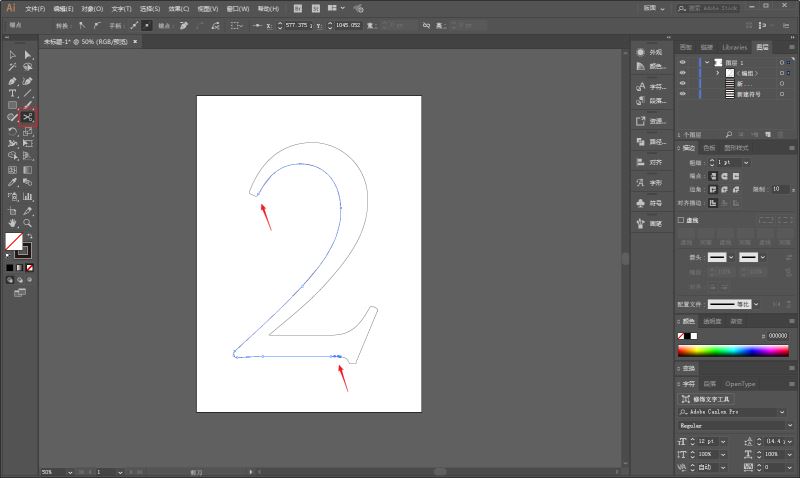Screen dimensions: 800x478
Task: Open the 路径 (Pathfinder) collapsed panel
Action: point(650,142)
